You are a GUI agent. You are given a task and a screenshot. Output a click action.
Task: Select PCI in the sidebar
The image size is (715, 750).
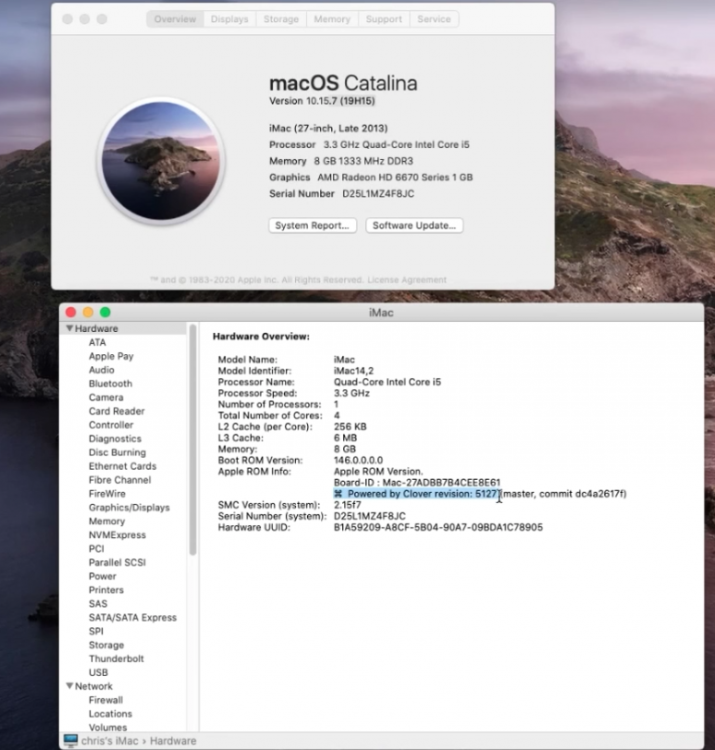point(96,549)
